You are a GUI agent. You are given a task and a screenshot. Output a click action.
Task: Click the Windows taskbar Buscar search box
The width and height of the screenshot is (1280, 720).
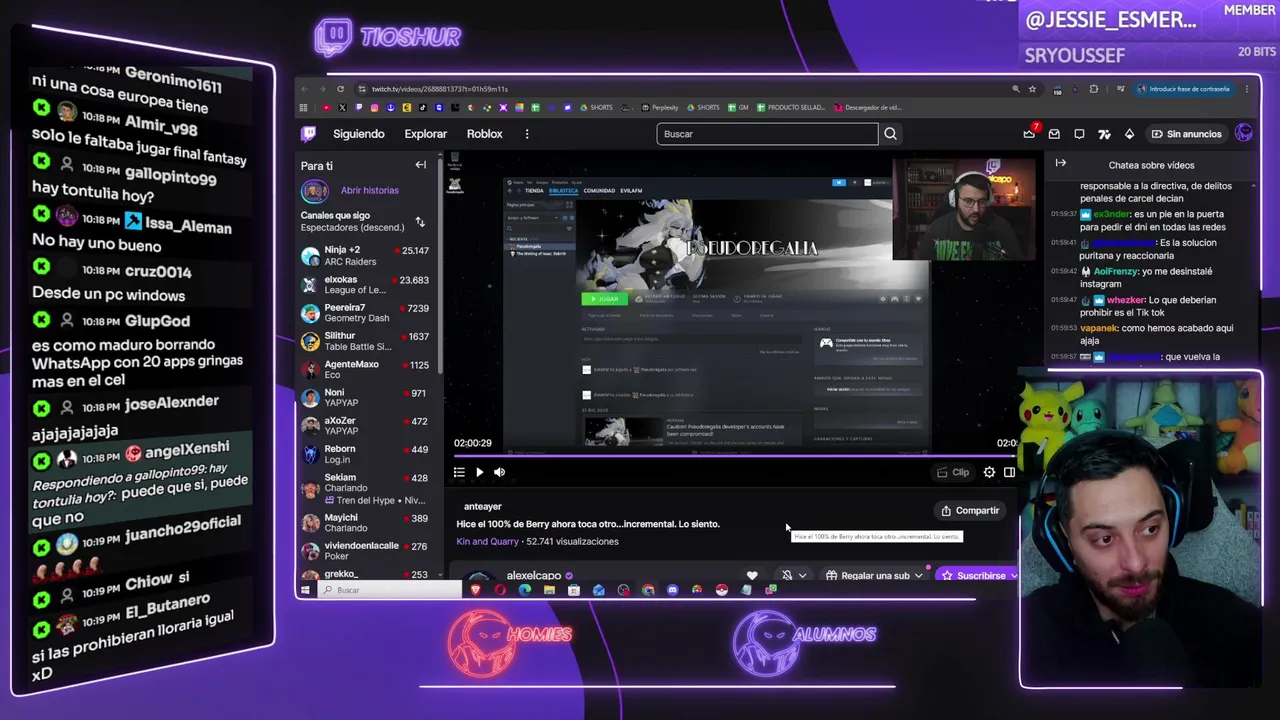tap(391, 590)
